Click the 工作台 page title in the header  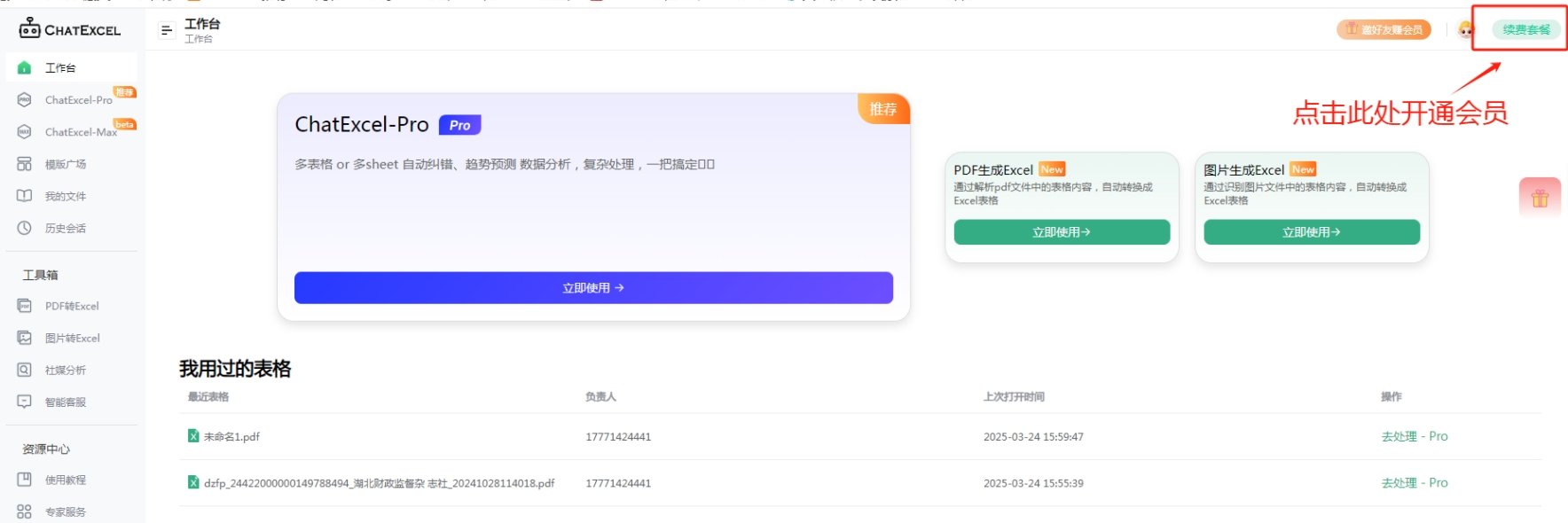point(202,24)
